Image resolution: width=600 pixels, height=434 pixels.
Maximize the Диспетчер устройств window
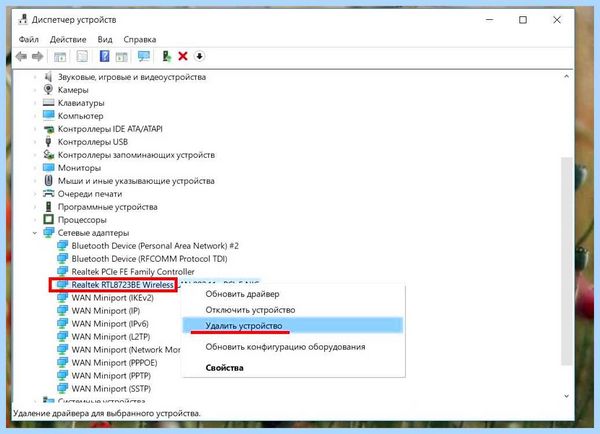[x=523, y=20]
